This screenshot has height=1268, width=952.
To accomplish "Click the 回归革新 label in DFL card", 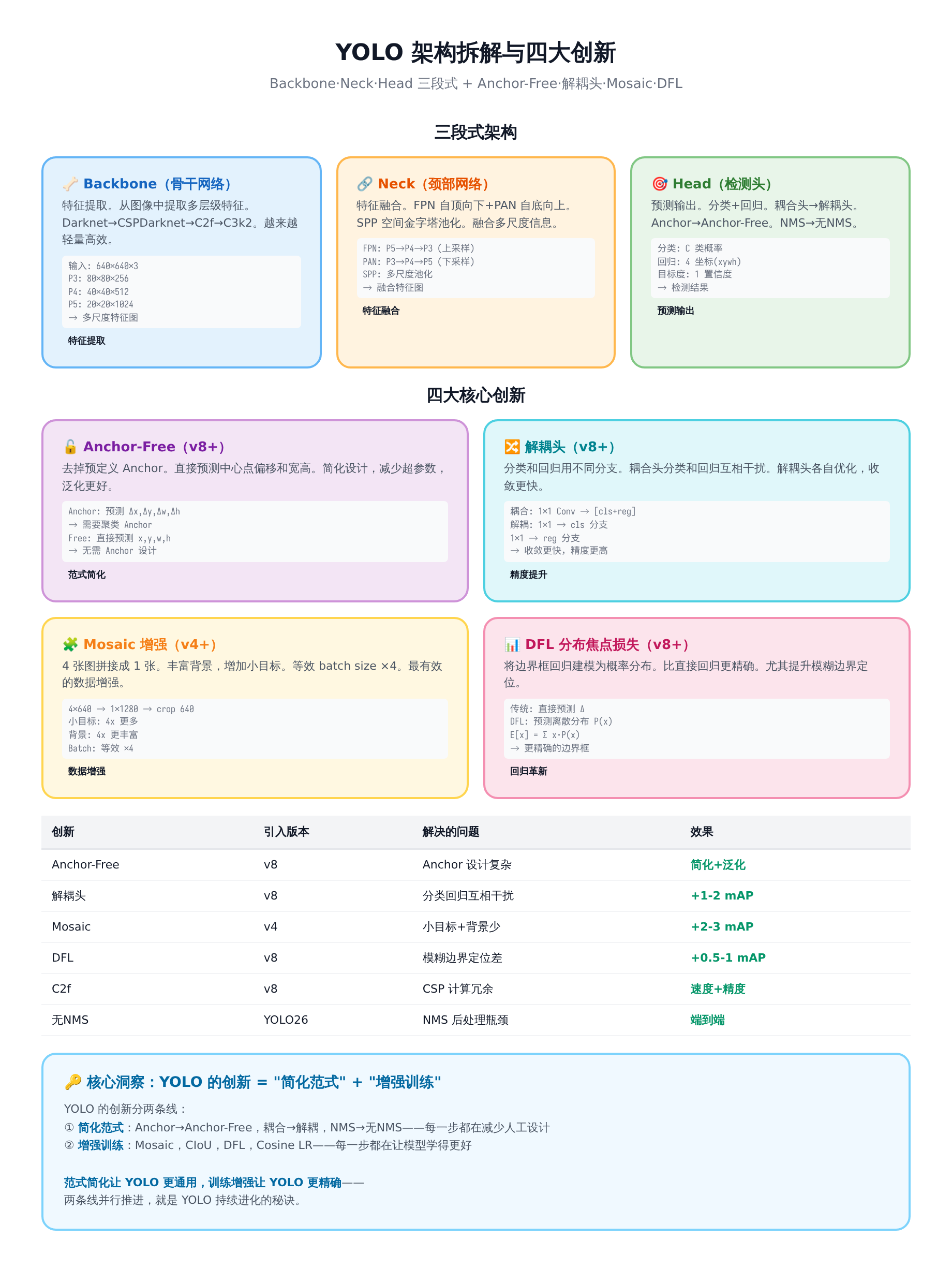I will click(528, 771).
